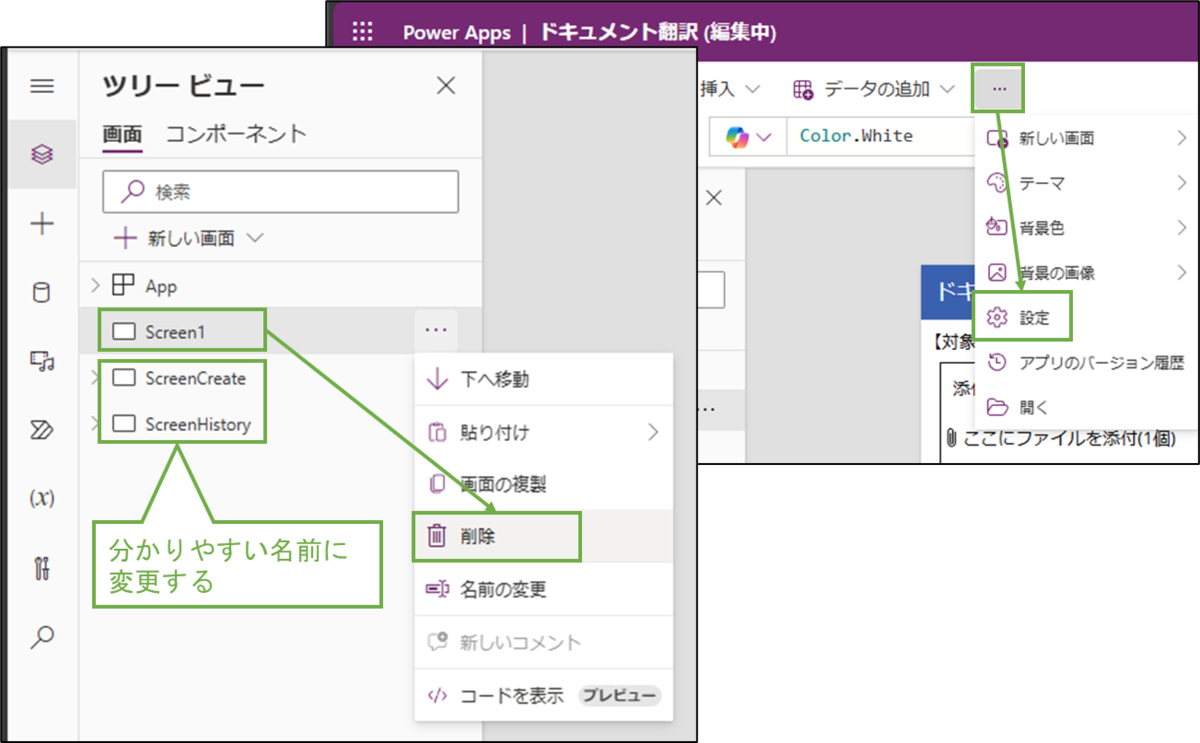This screenshot has height=743, width=1200.
Task: Switch to the コンポーネント tab
Action: (236, 134)
